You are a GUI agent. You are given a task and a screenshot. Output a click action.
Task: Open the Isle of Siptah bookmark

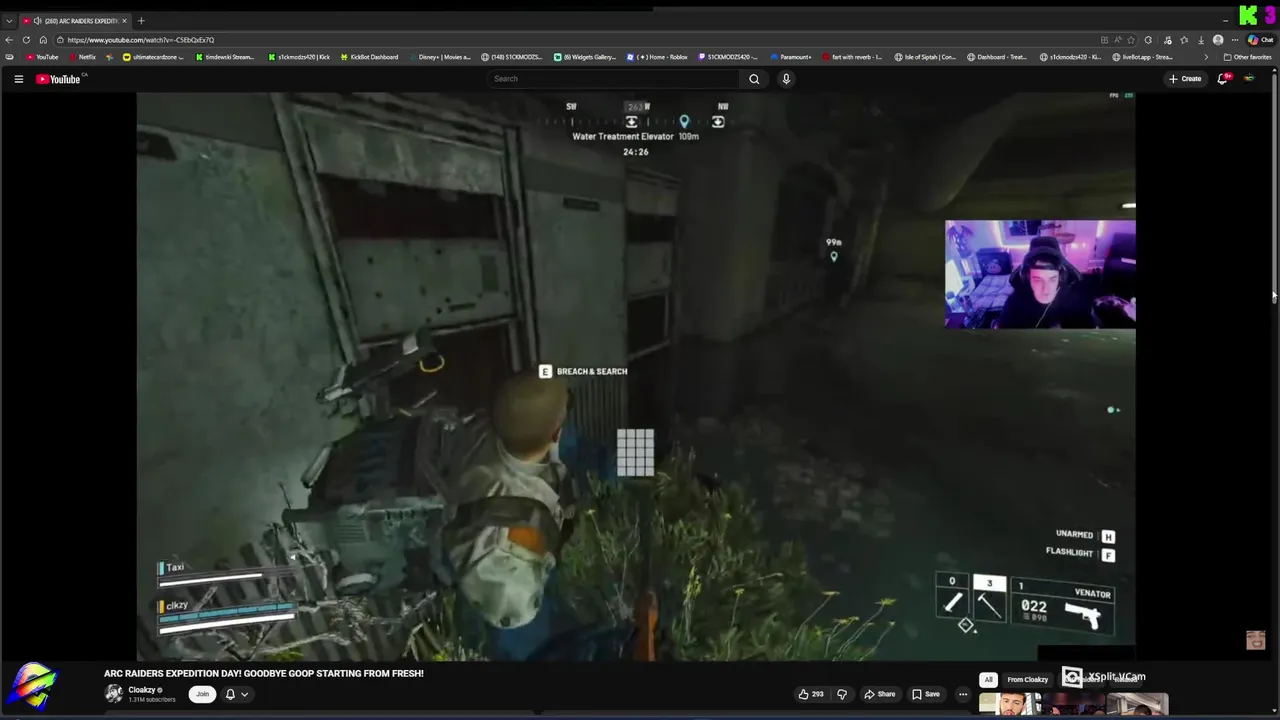pos(926,57)
